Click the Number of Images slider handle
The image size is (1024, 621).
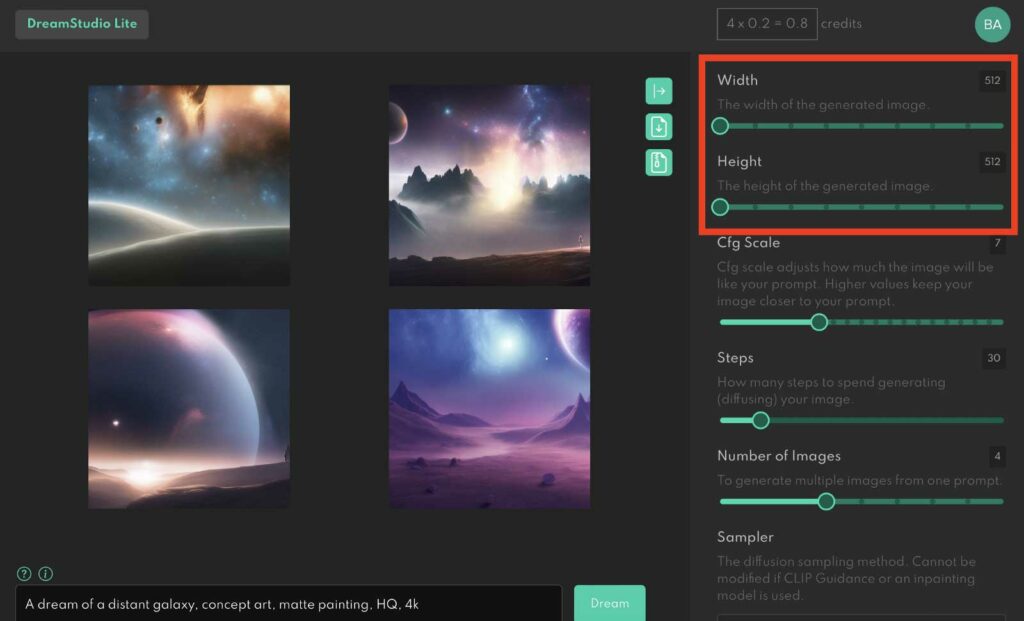click(826, 502)
